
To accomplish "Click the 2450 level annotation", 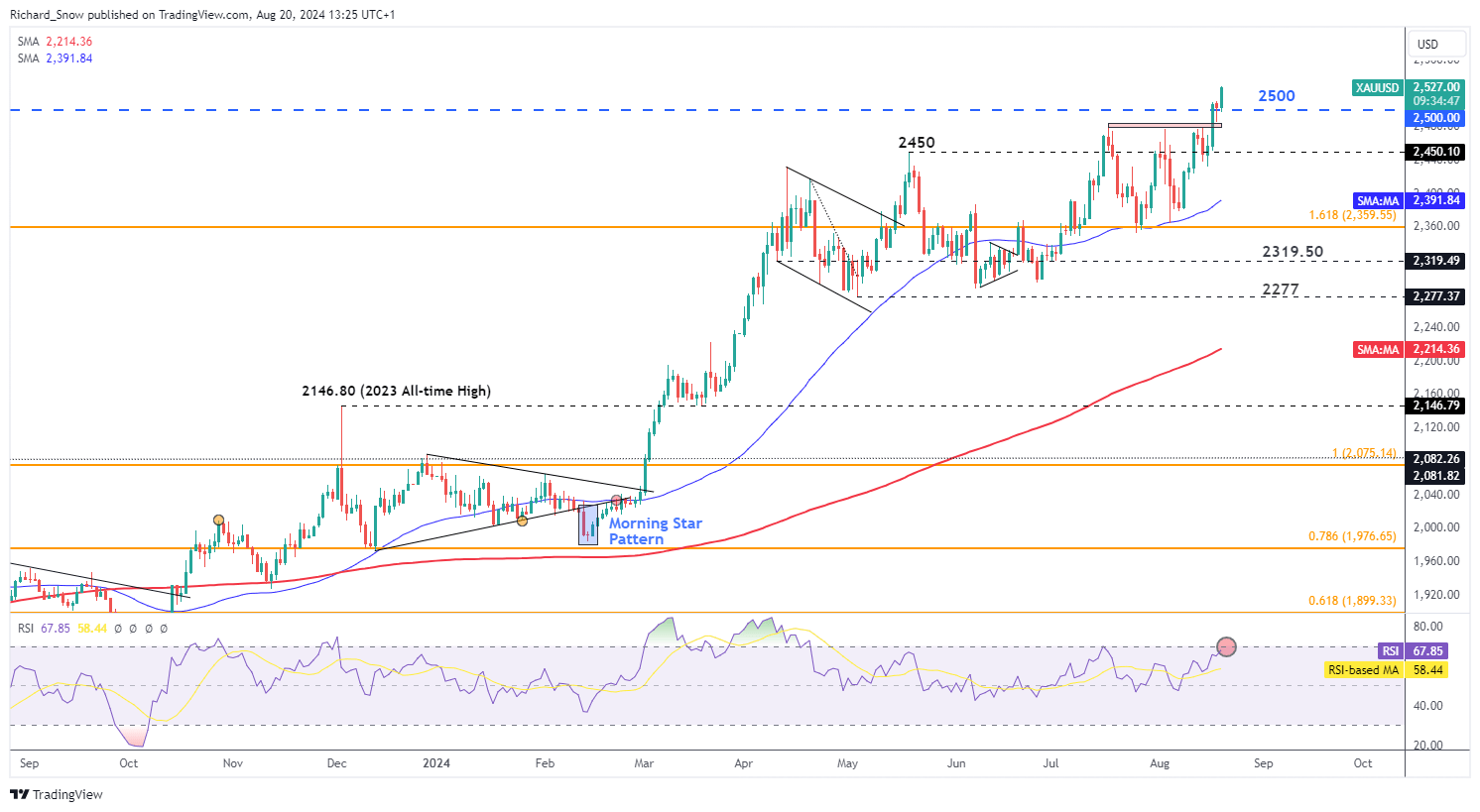I will (x=917, y=143).
